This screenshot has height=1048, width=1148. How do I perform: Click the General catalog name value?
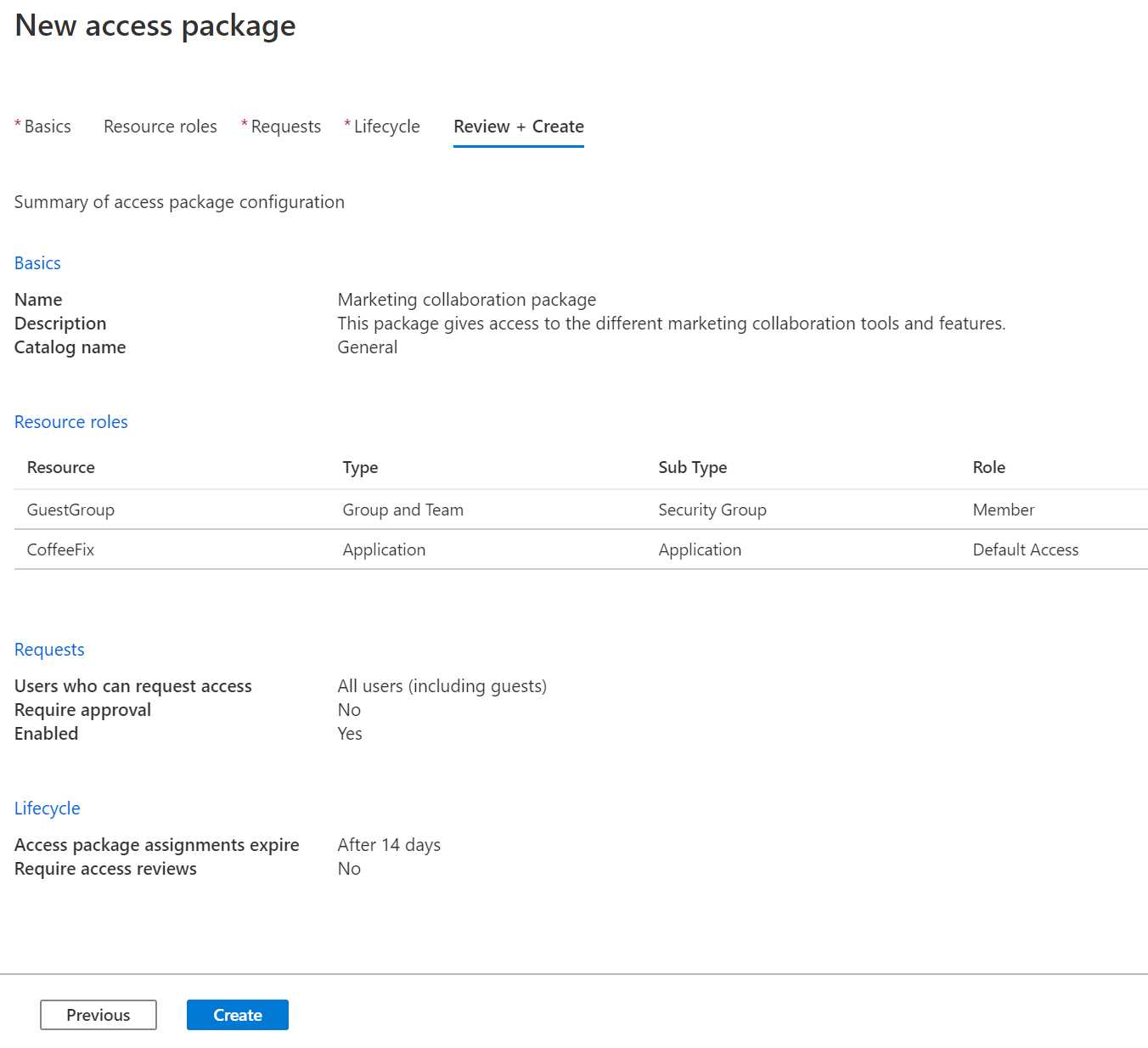(367, 347)
